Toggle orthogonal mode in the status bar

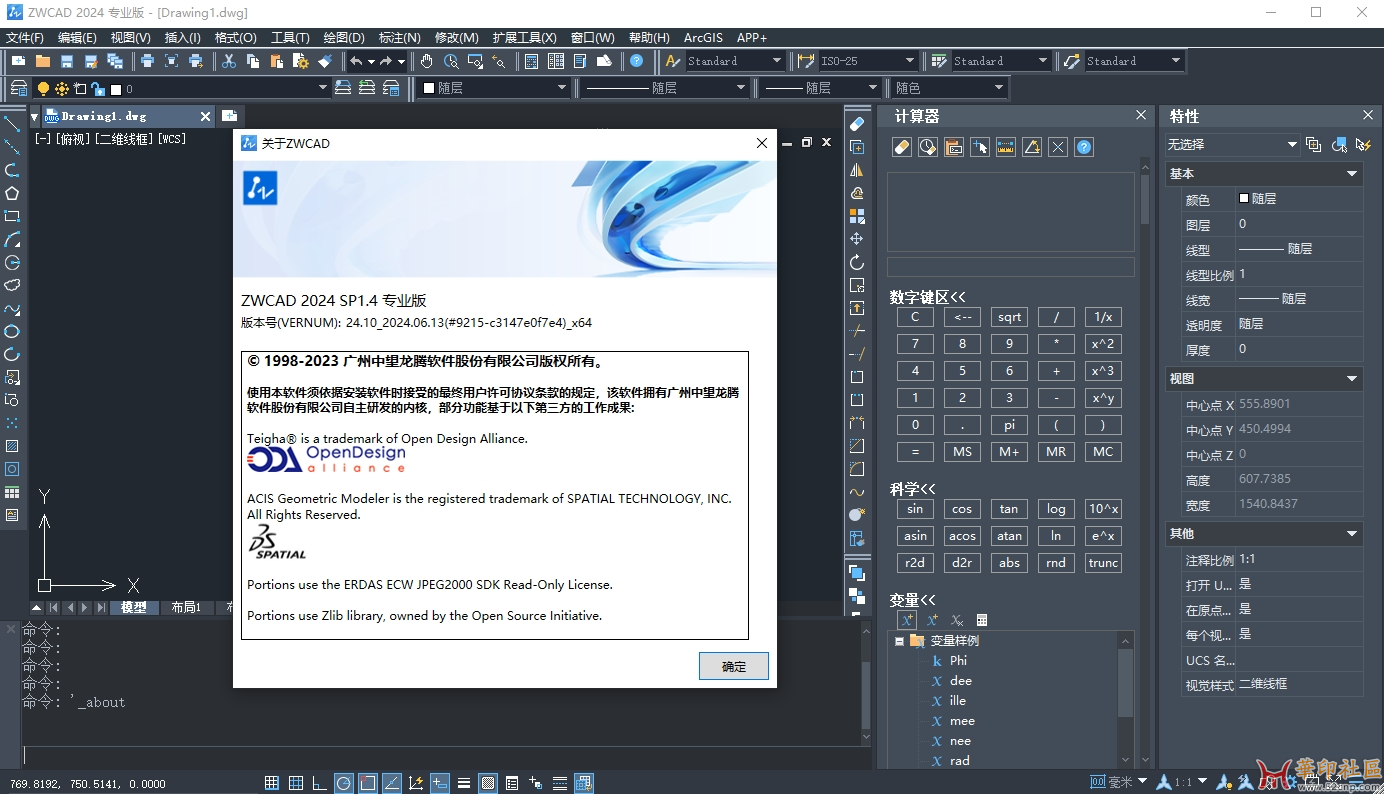(x=320, y=783)
